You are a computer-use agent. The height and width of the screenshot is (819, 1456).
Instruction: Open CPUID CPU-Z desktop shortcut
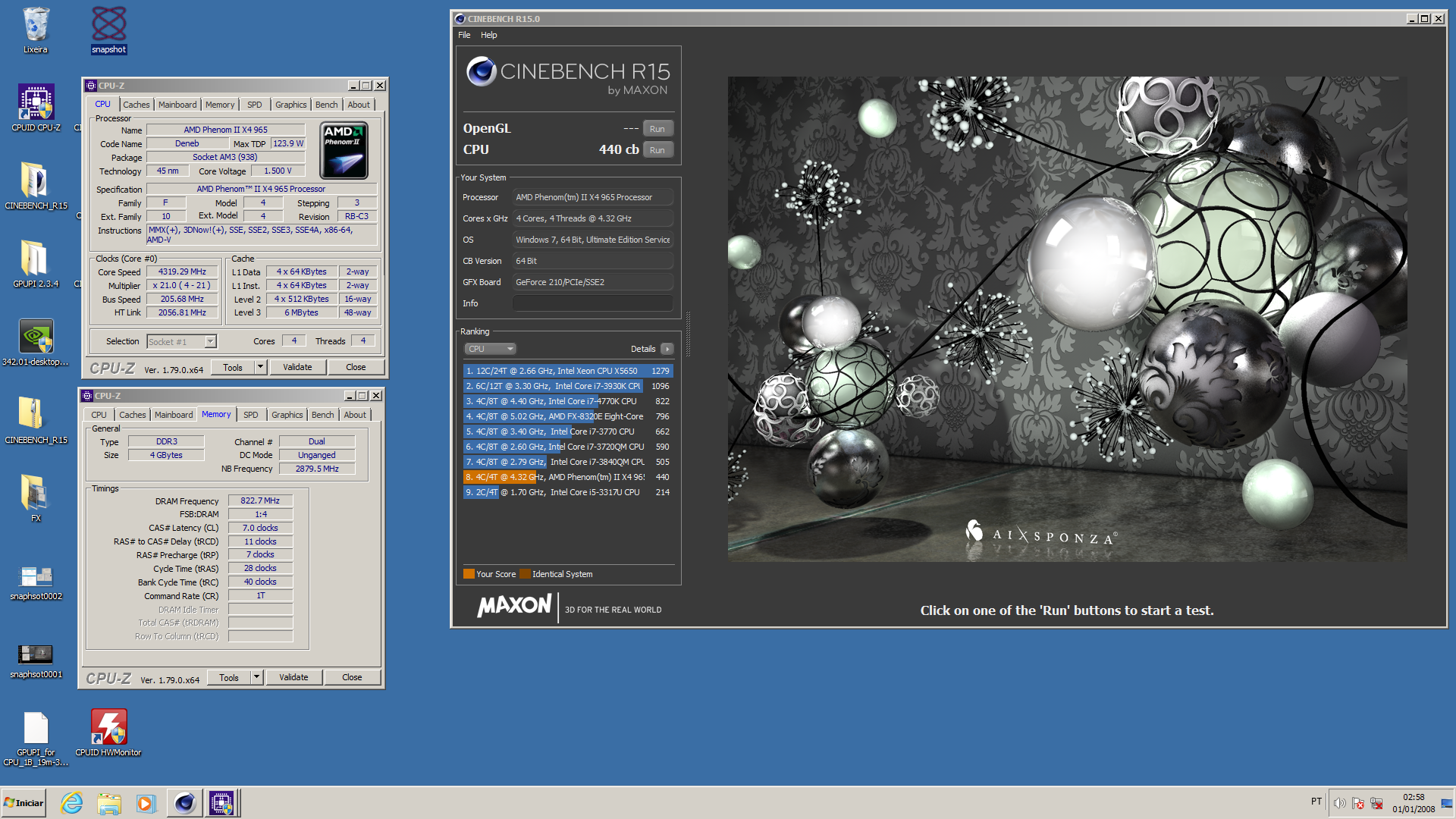36,108
